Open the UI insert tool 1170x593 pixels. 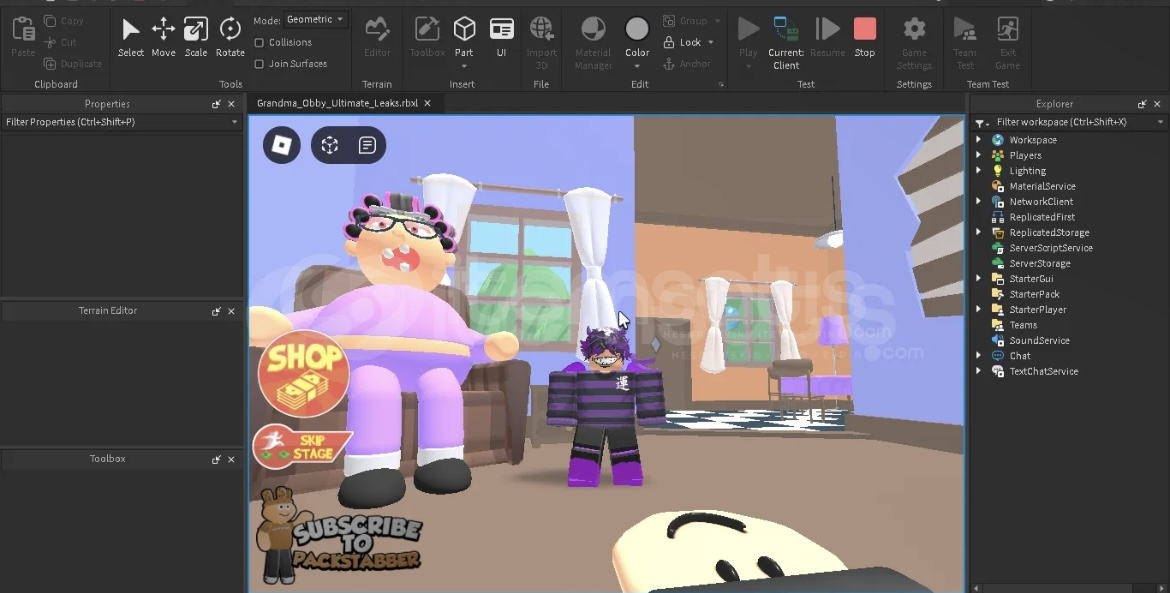[x=501, y=37]
